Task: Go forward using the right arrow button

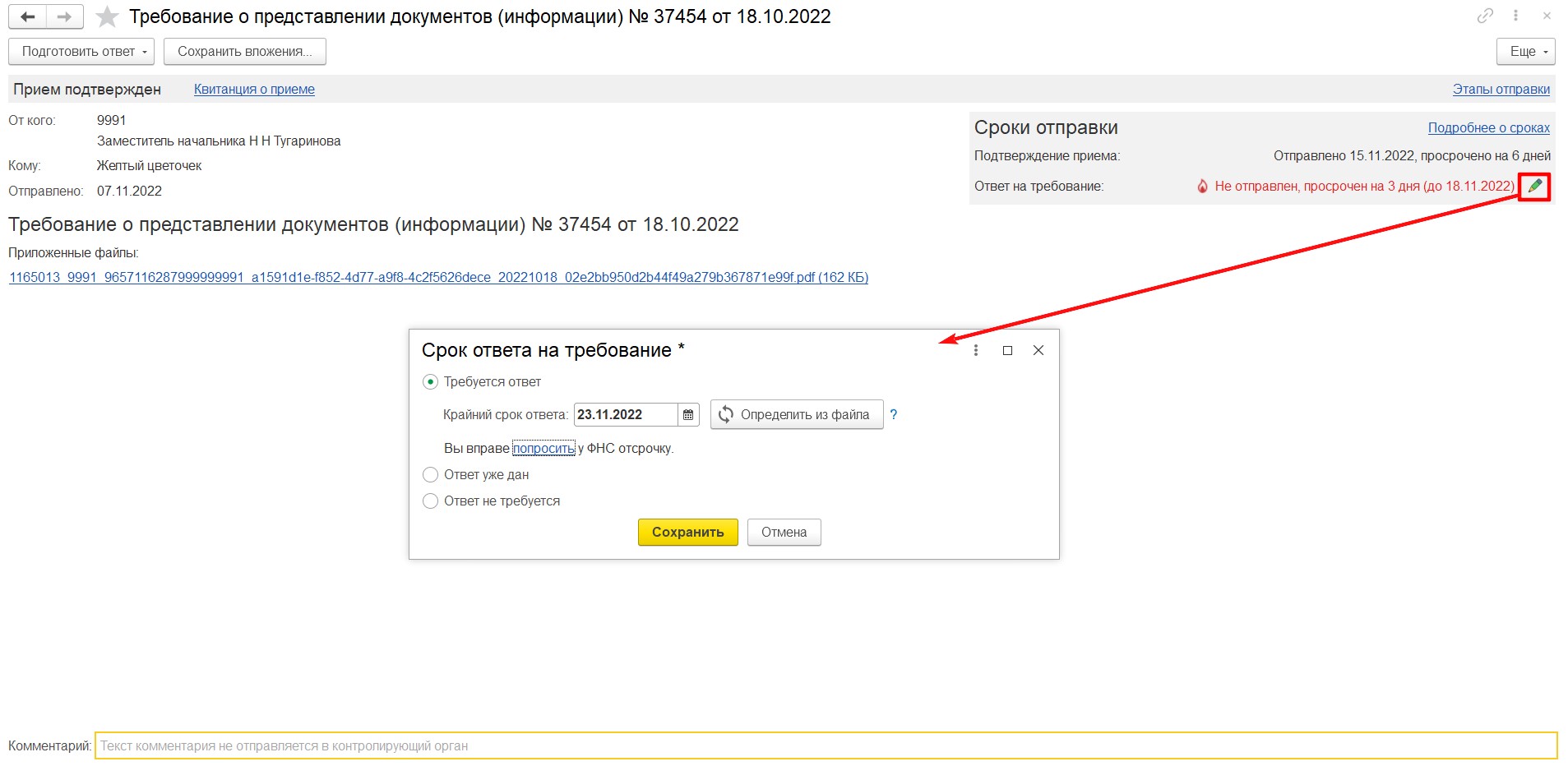Action: [x=65, y=16]
